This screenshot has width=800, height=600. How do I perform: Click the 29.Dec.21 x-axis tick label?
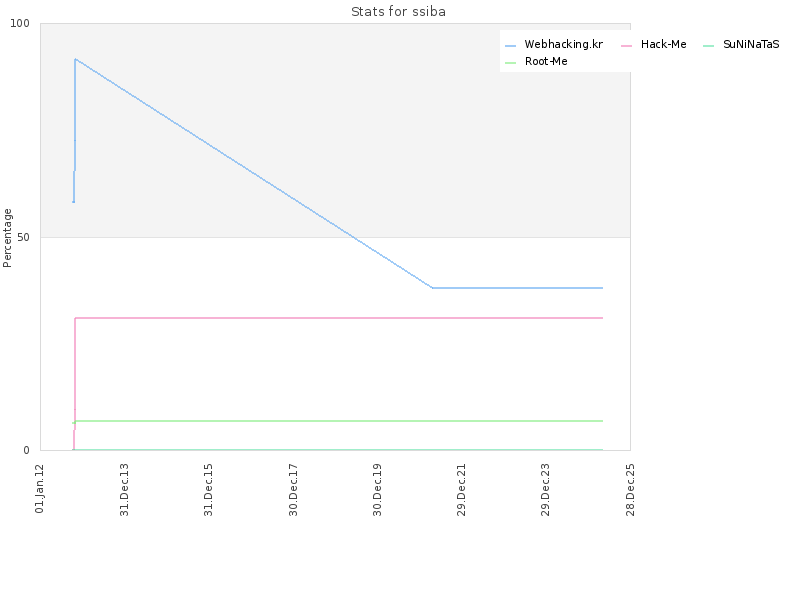coord(462,487)
